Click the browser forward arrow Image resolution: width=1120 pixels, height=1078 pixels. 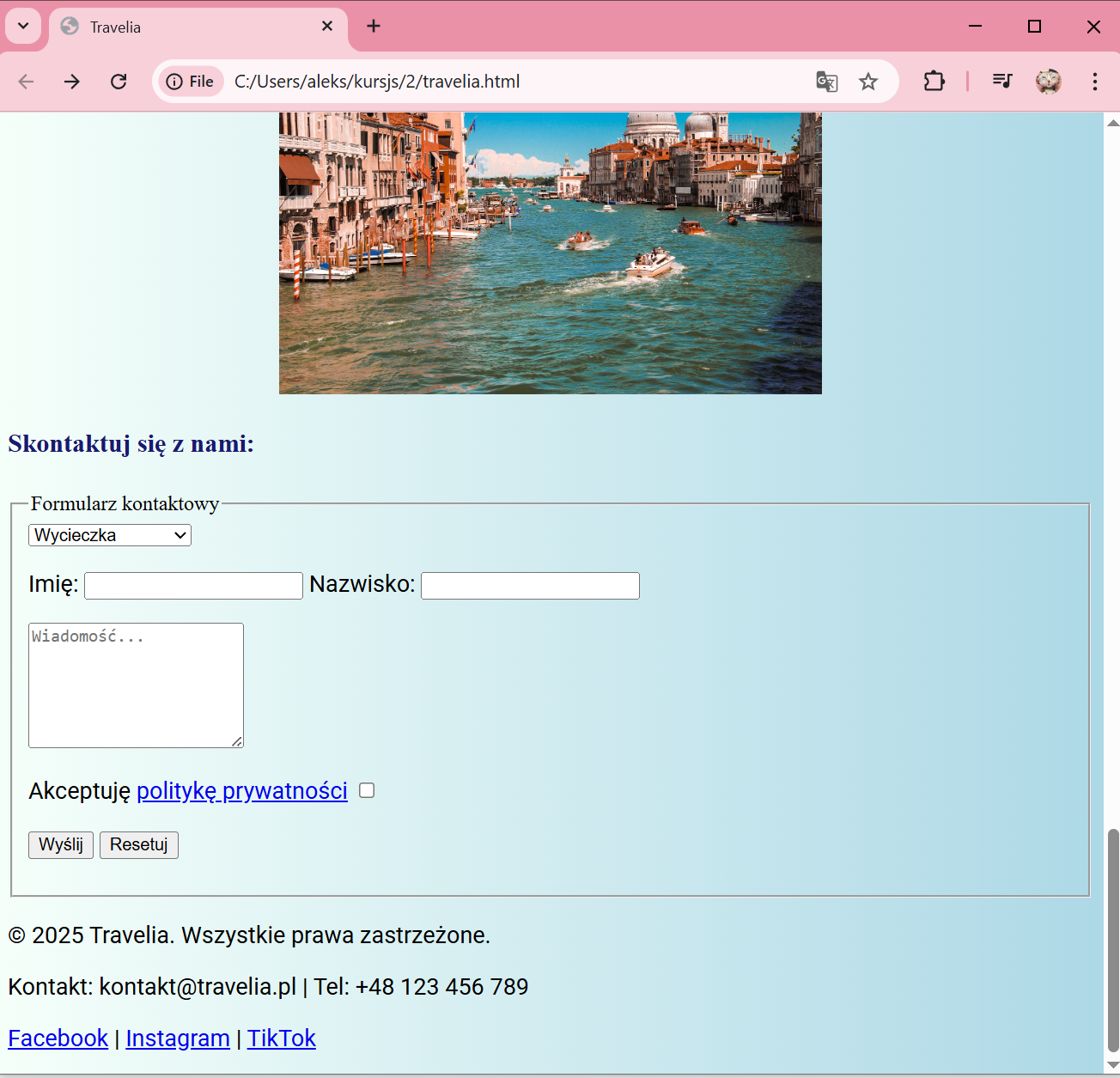tap(72, 82)
